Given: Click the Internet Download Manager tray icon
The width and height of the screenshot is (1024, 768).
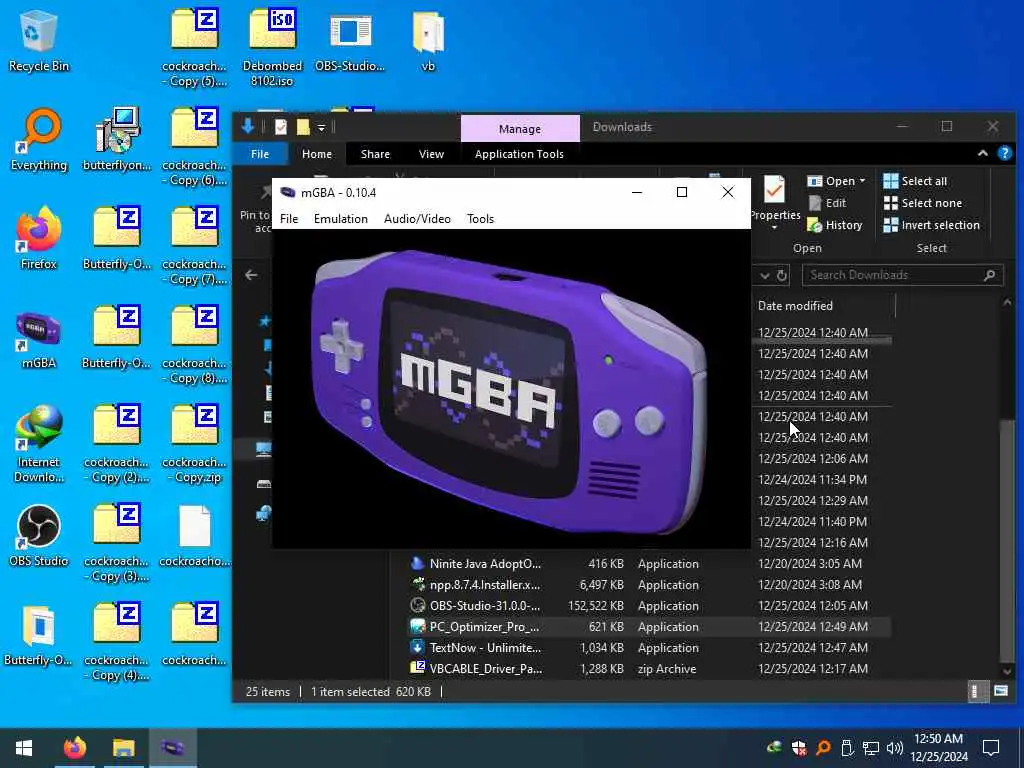Looking at the screenshot, I should tap(775, 748).
